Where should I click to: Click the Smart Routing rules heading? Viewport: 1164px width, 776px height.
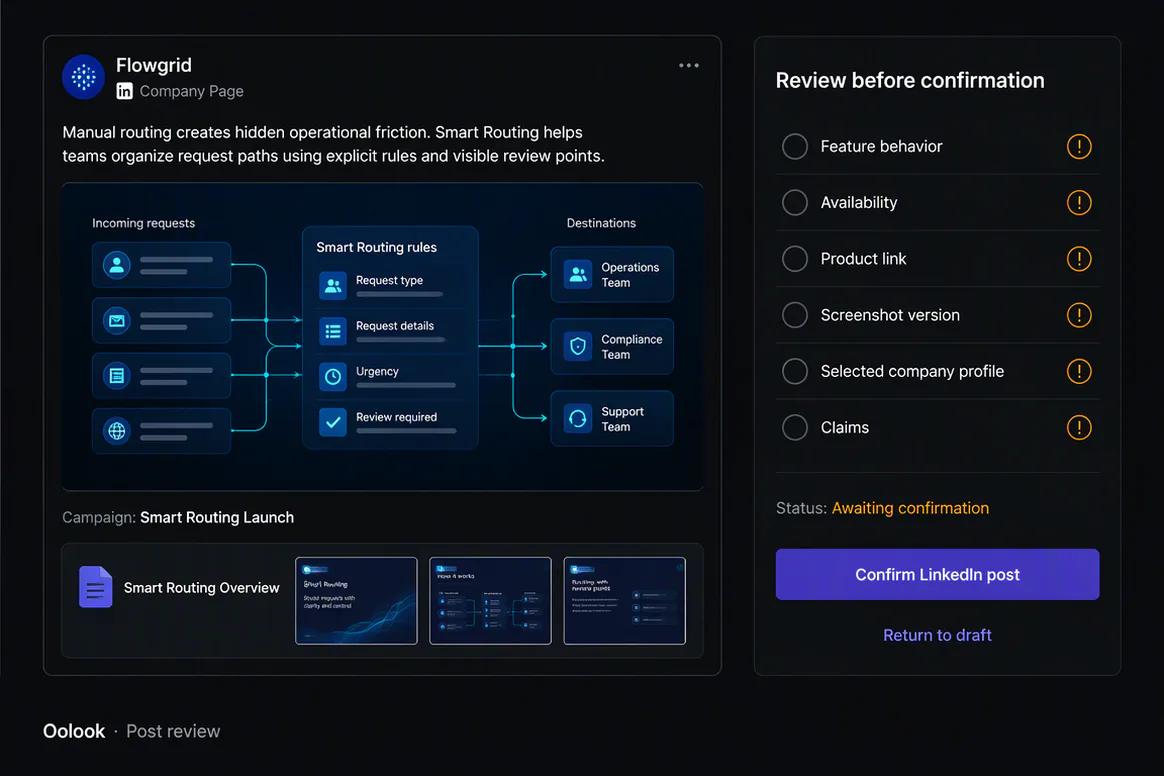[x=376, y=247]
